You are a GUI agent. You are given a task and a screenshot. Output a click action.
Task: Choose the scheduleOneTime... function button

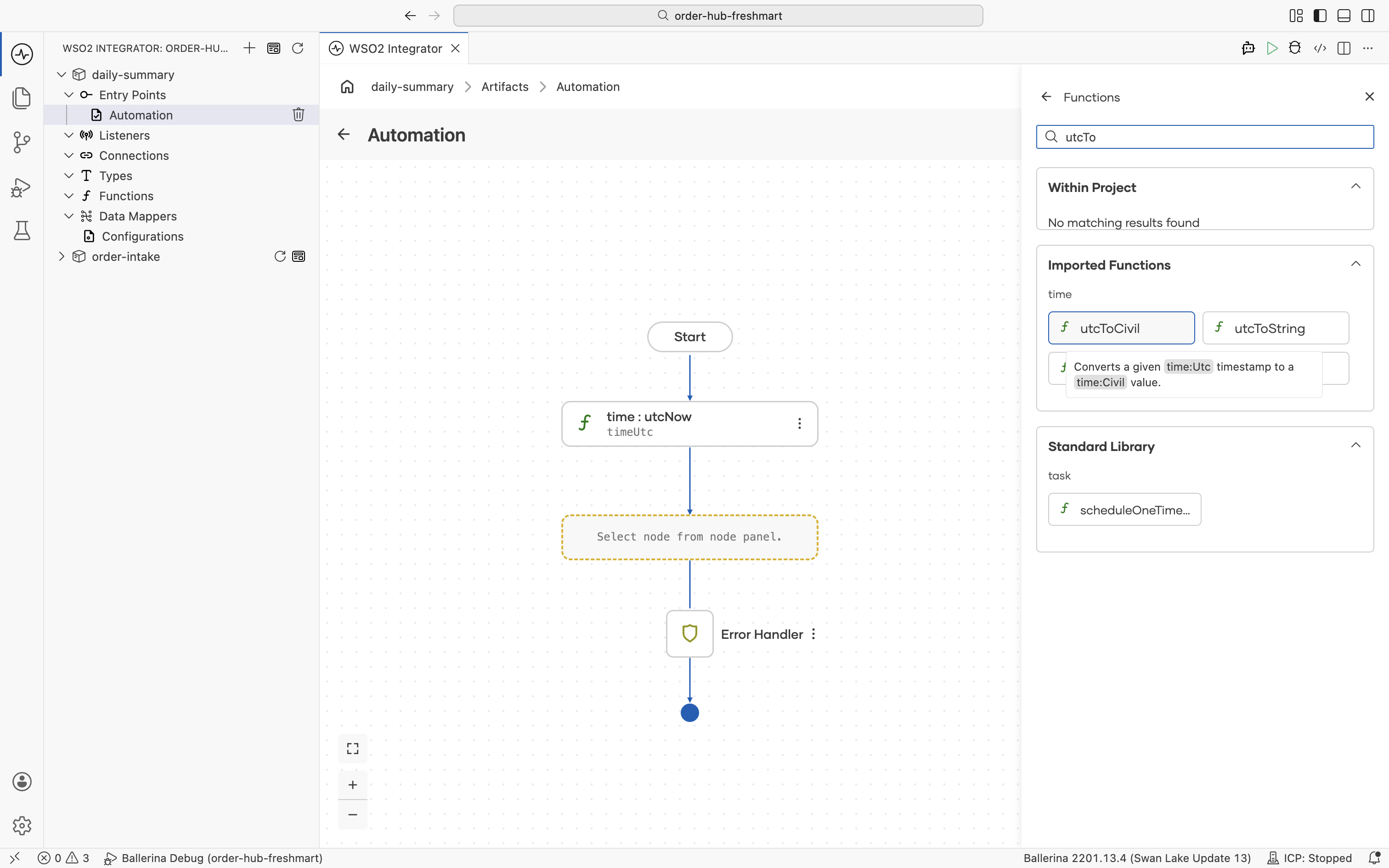tap(1124, 509)
